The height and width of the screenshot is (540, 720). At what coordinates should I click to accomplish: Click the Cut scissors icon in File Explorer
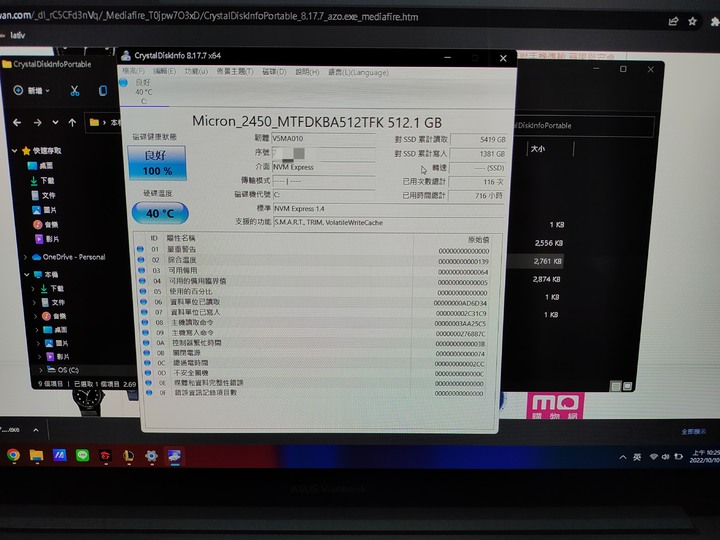[x=74, y=91]
